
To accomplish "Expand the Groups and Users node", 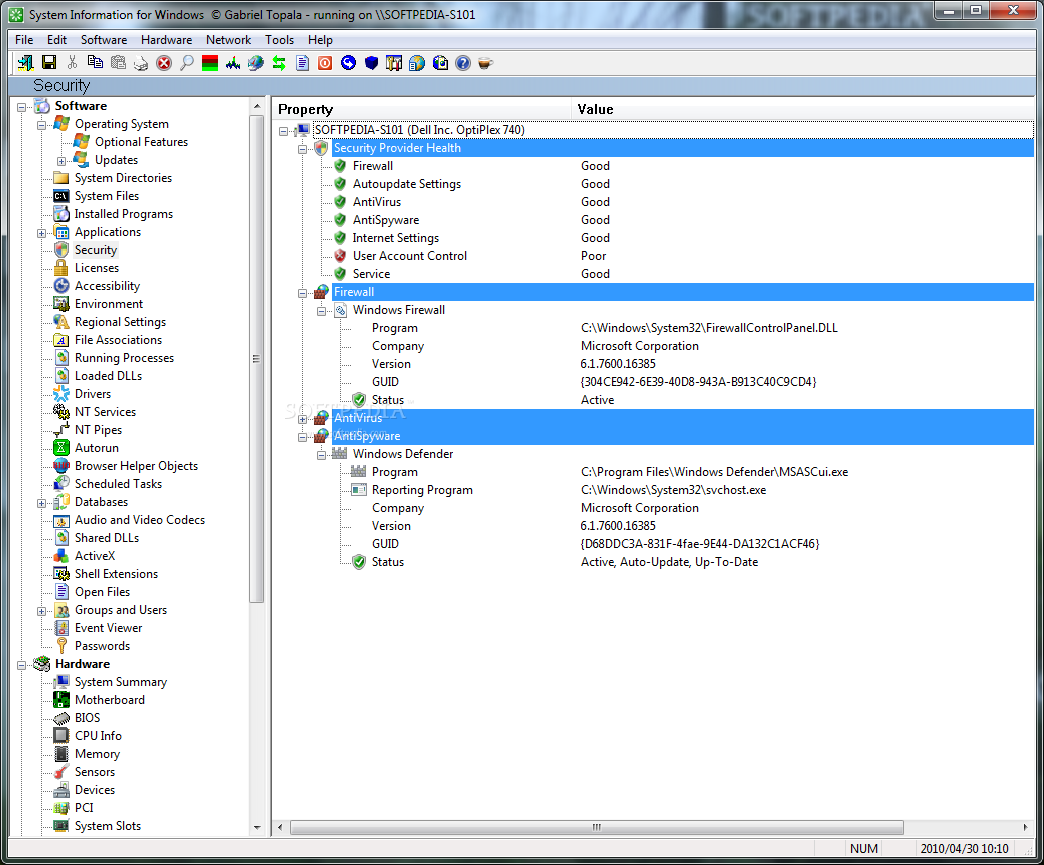I will pyautogui.click(x=41, y=611).
